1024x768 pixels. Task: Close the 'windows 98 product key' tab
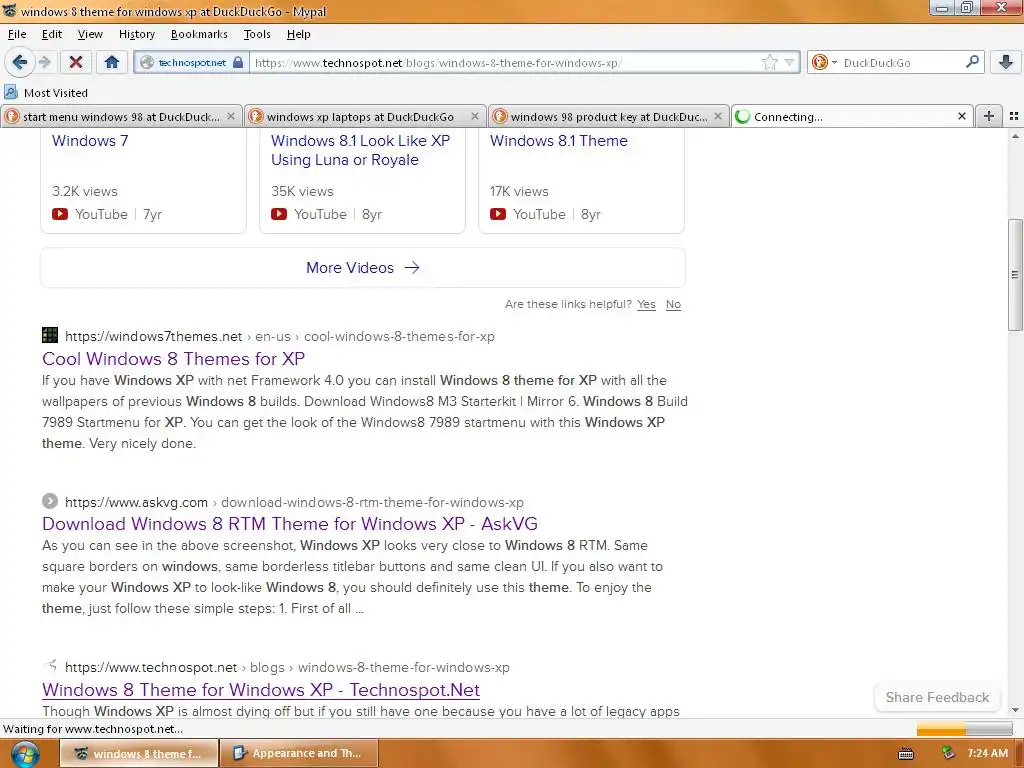[x=718, y=116]
